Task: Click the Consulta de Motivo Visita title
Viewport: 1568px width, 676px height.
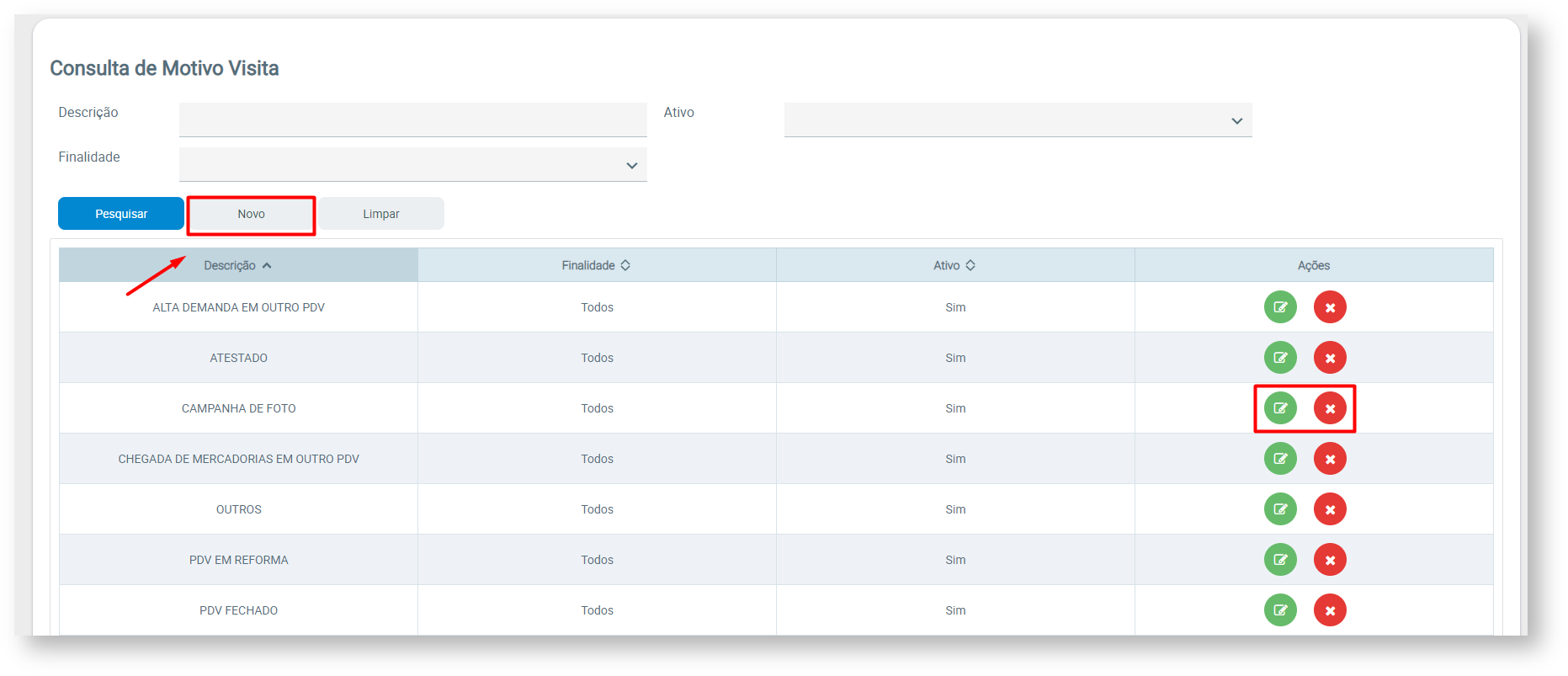Action: 164,68
